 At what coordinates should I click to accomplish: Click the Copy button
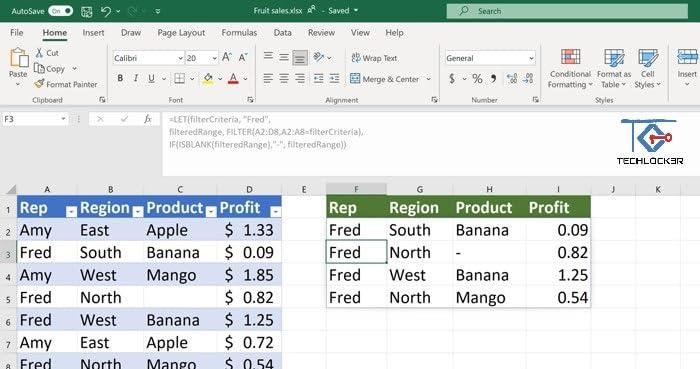coord(50,69)
